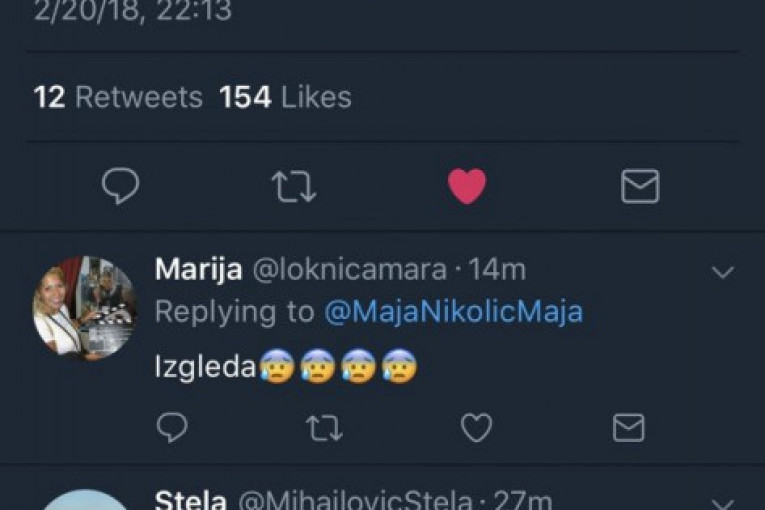765x510 pixels.
Task: View the 154 Likes list
Action: click(x=285, y=97)
